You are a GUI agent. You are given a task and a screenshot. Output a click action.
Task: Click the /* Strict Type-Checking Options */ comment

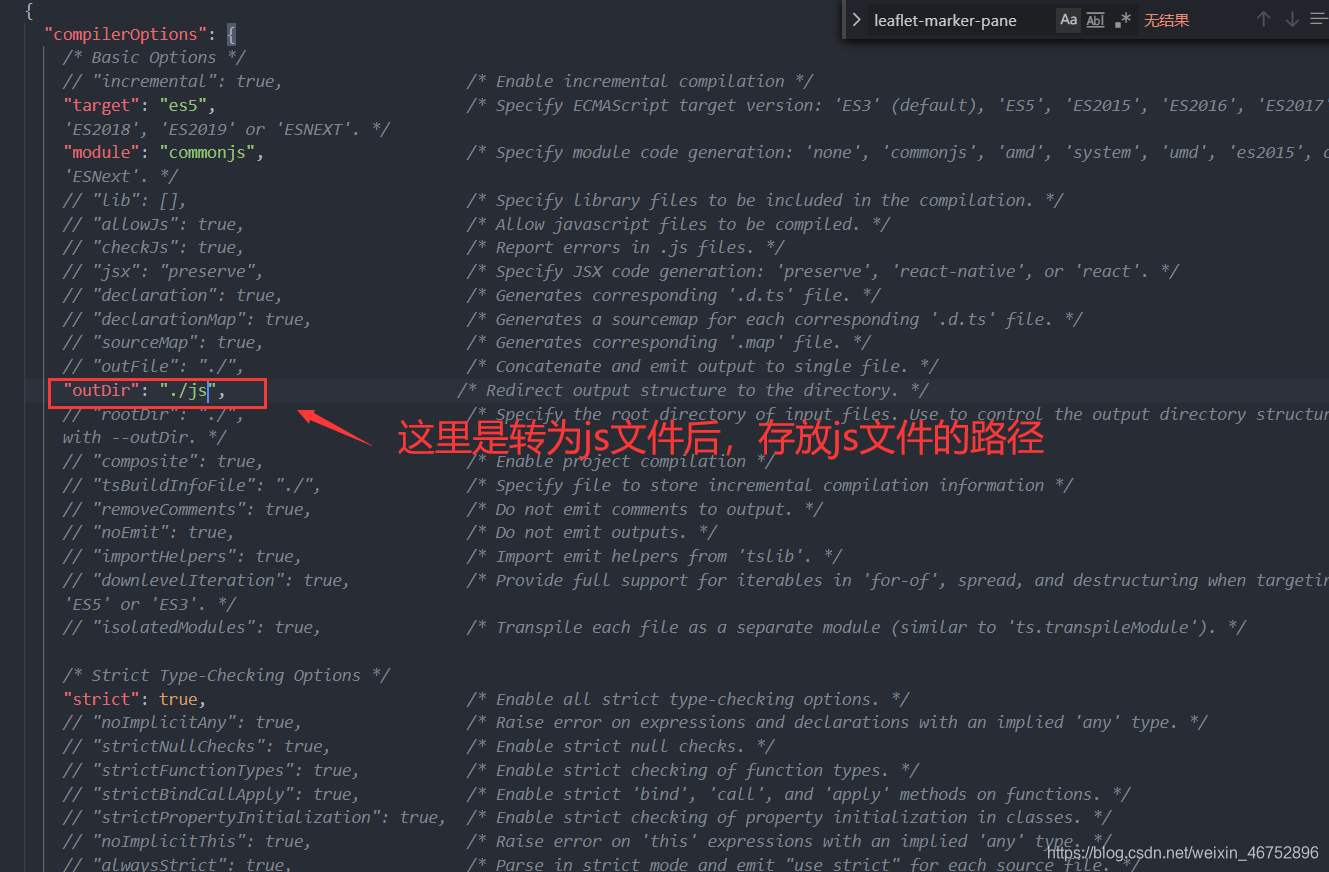click(226, 675)
